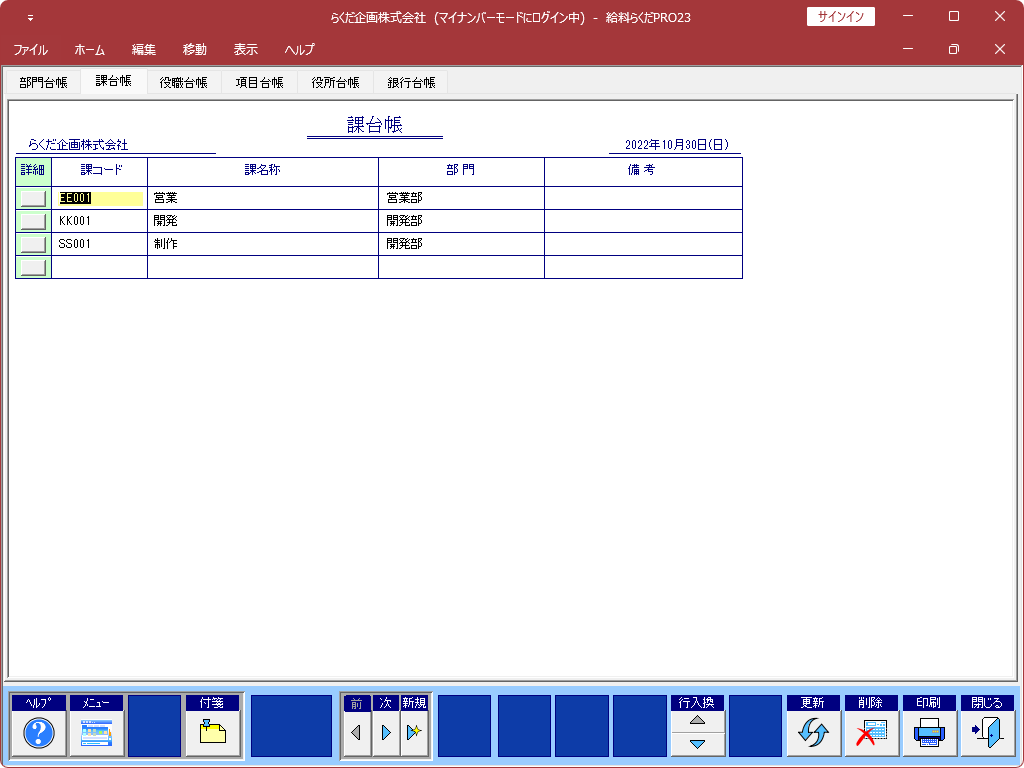
Task: Click the 詳細 column header
Action: (33, 170)
